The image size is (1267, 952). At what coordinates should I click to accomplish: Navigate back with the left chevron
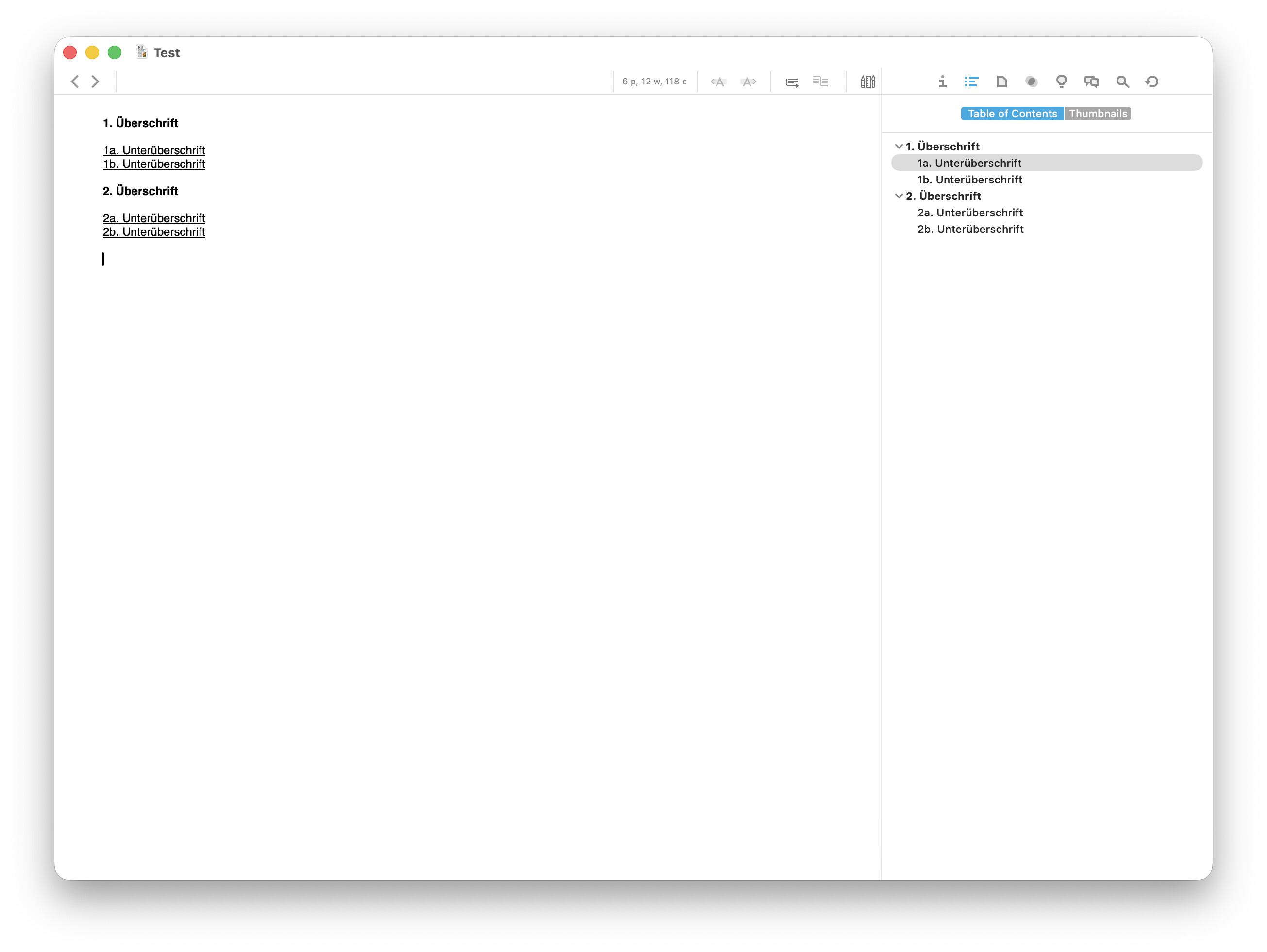coord(74,82)
